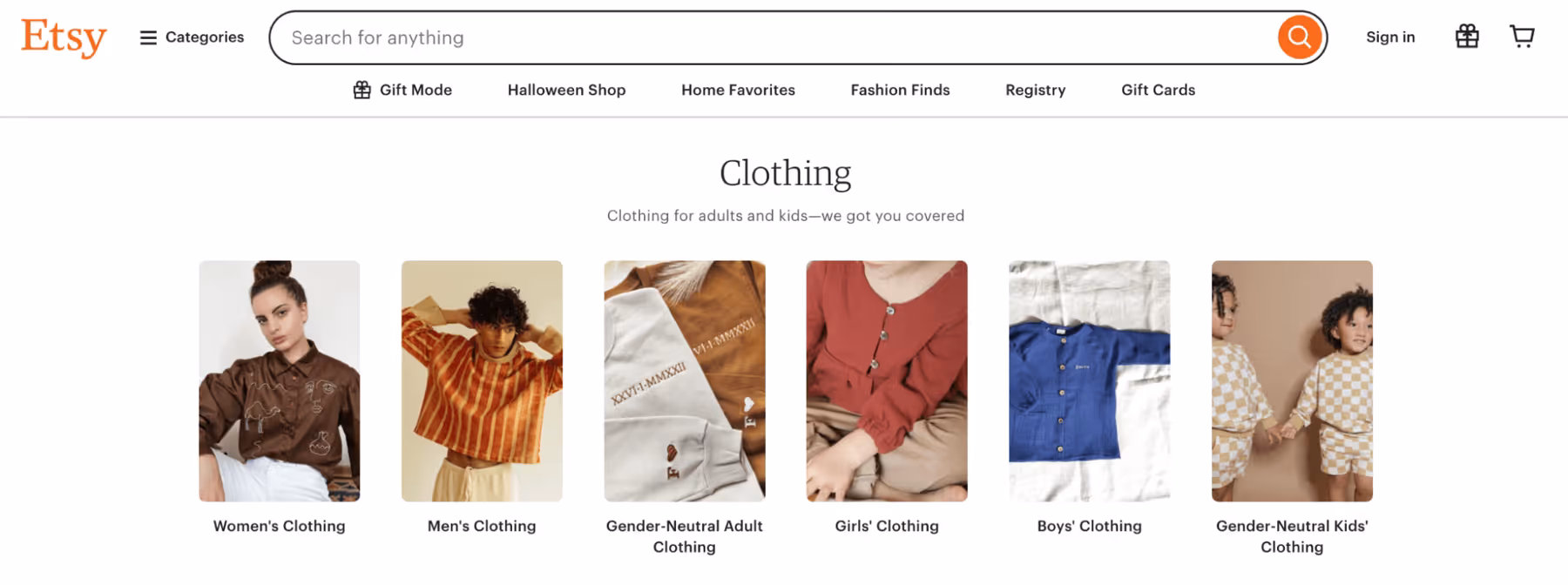Click the hamburger icon beside Categories

pyautogui.click(x=148, y=37)
